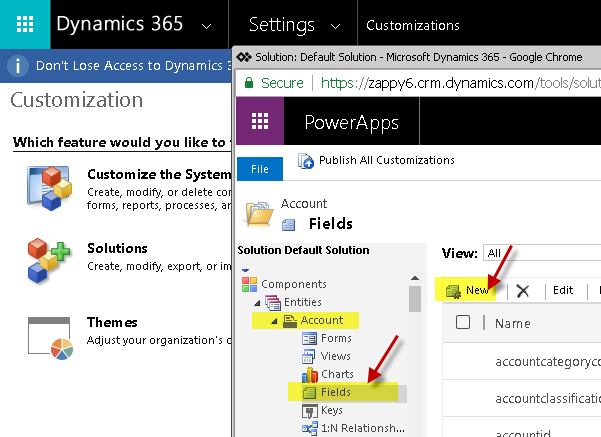This screenshot has height=437, width=601.
Task: Click Dynamics 365 title in navigation bar
Action: click(x=120, y=24)
